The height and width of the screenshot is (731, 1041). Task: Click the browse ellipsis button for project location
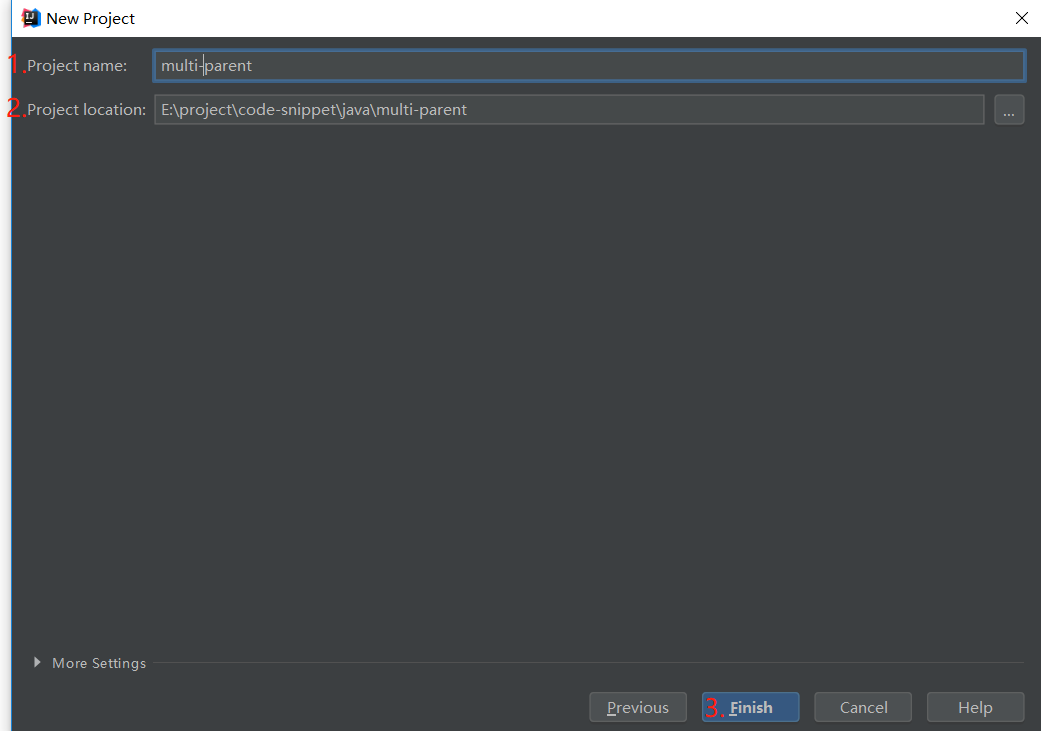1009,110
